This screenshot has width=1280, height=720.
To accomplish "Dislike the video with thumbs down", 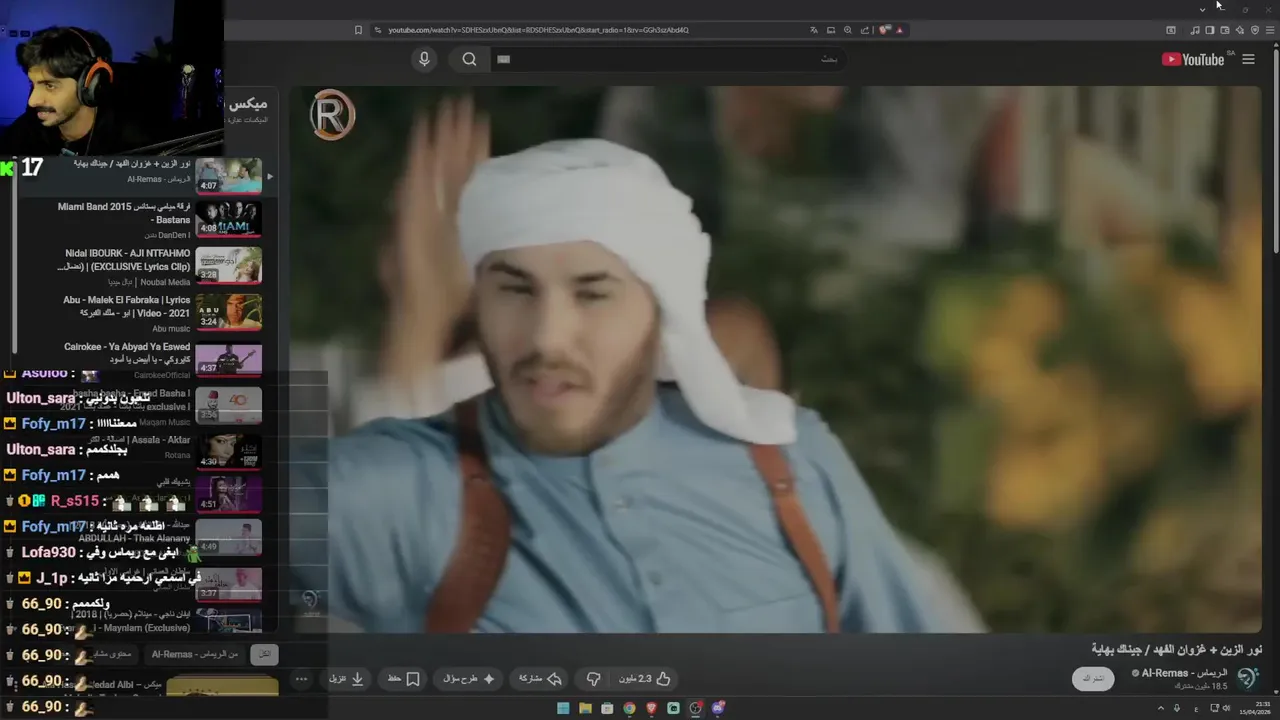I will click(x=594, y=678).
